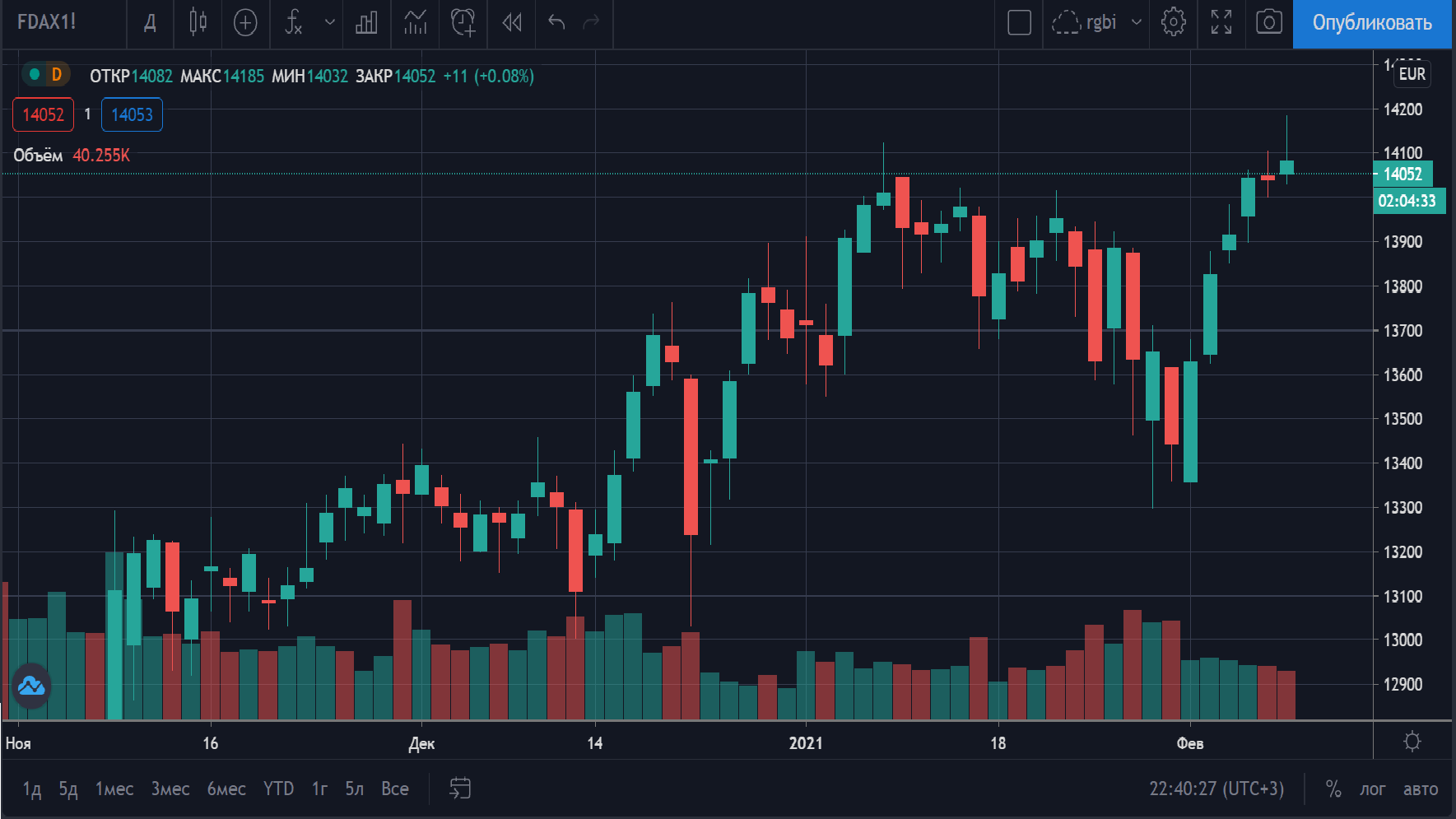The height and width of the screenshot is (819, 1456).
Task: Open the rgbi layout dropdown
Action: click(1099, 22)
